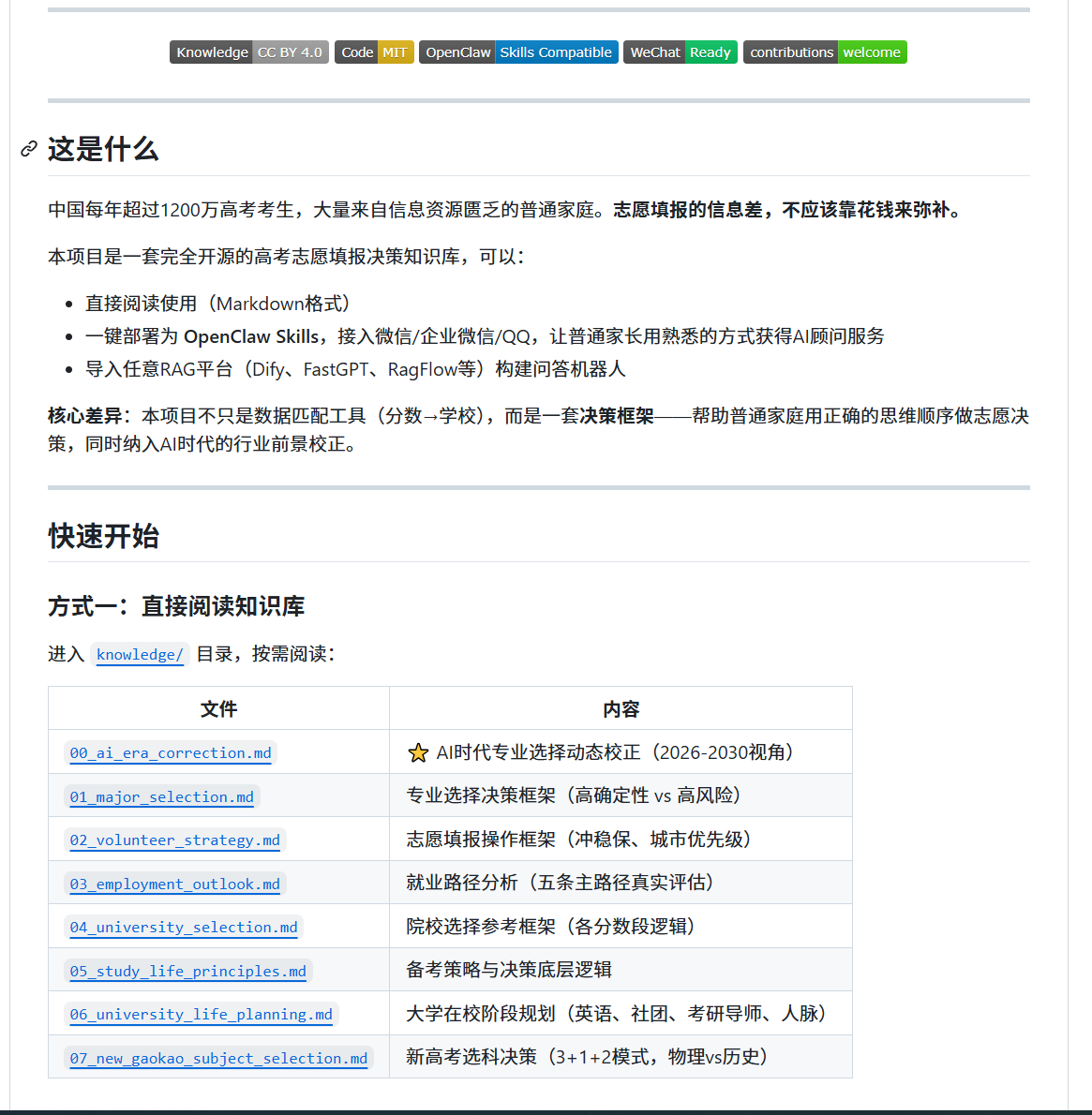This screenshot has width=1092, height=1115.
Task: Click the WeChat Ready badge
Action: coord(680,52)
